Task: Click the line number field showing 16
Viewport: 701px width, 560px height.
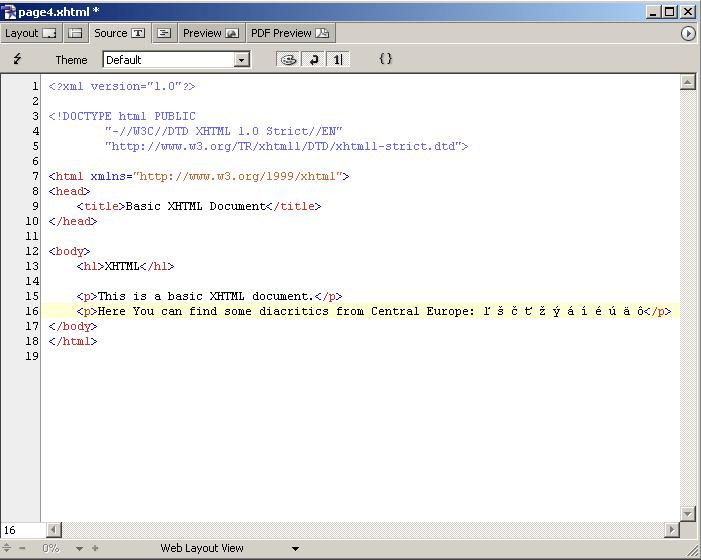Action: tap(23, 530)
